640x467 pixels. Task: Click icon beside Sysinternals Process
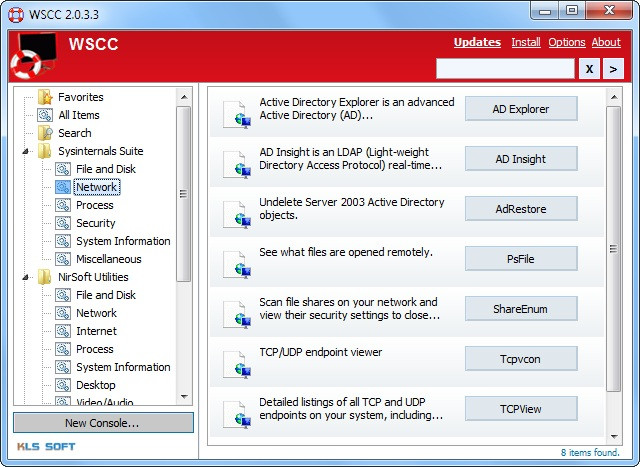[63, 205]
